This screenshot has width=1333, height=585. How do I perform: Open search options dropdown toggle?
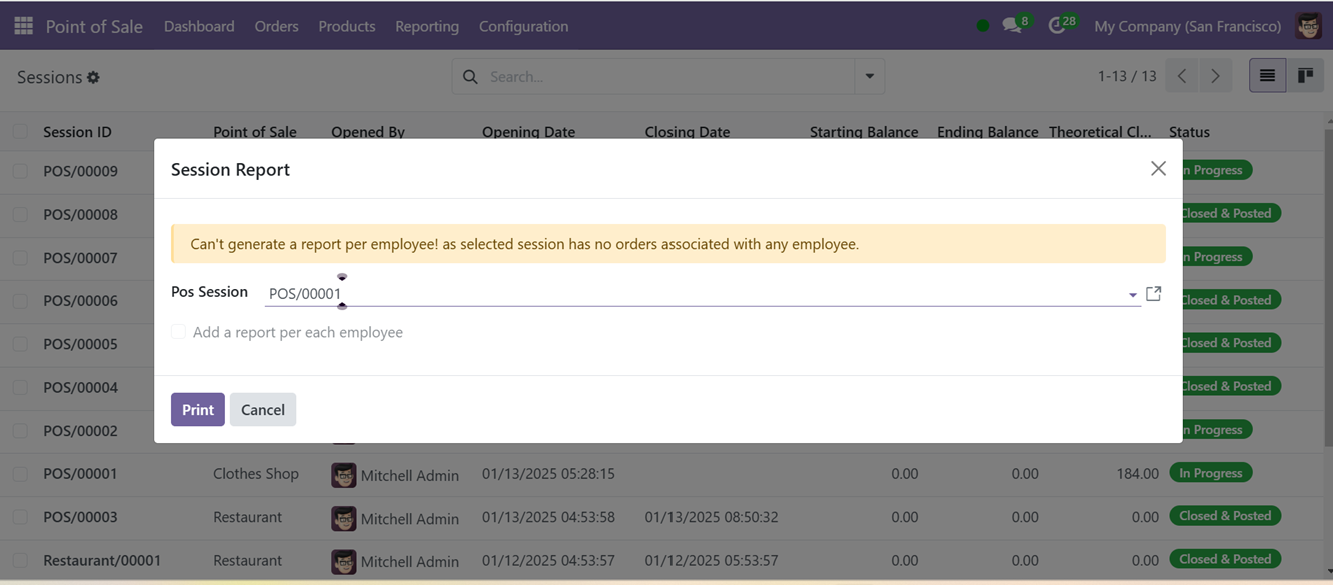[x=869, y=76]
